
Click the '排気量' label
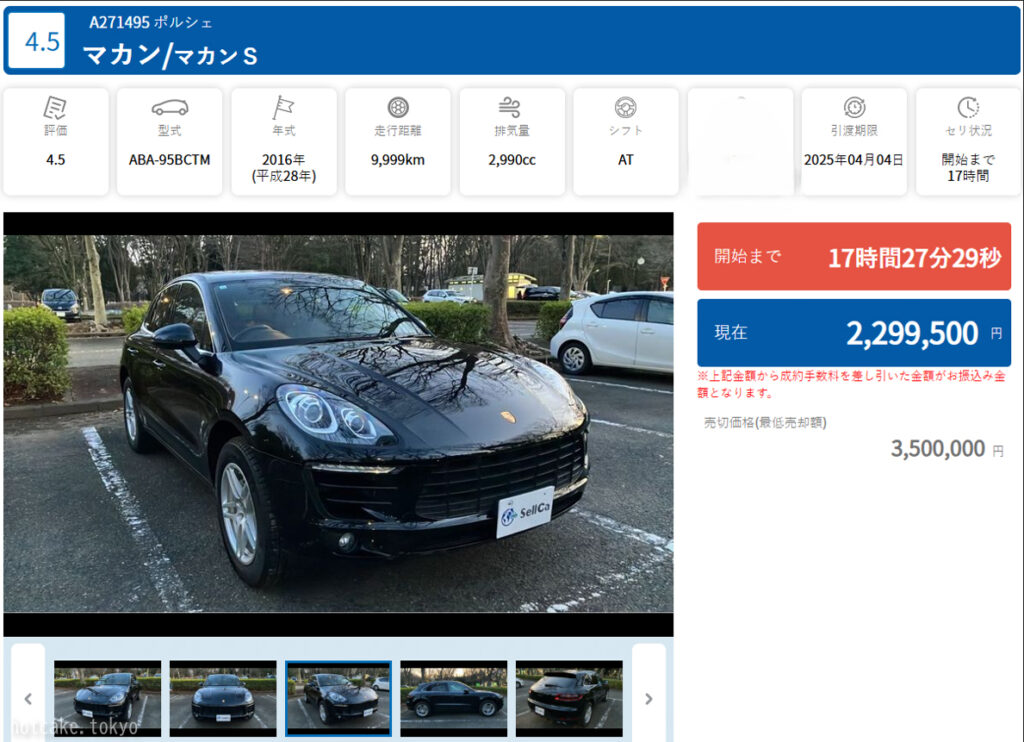tap(511, 131)
